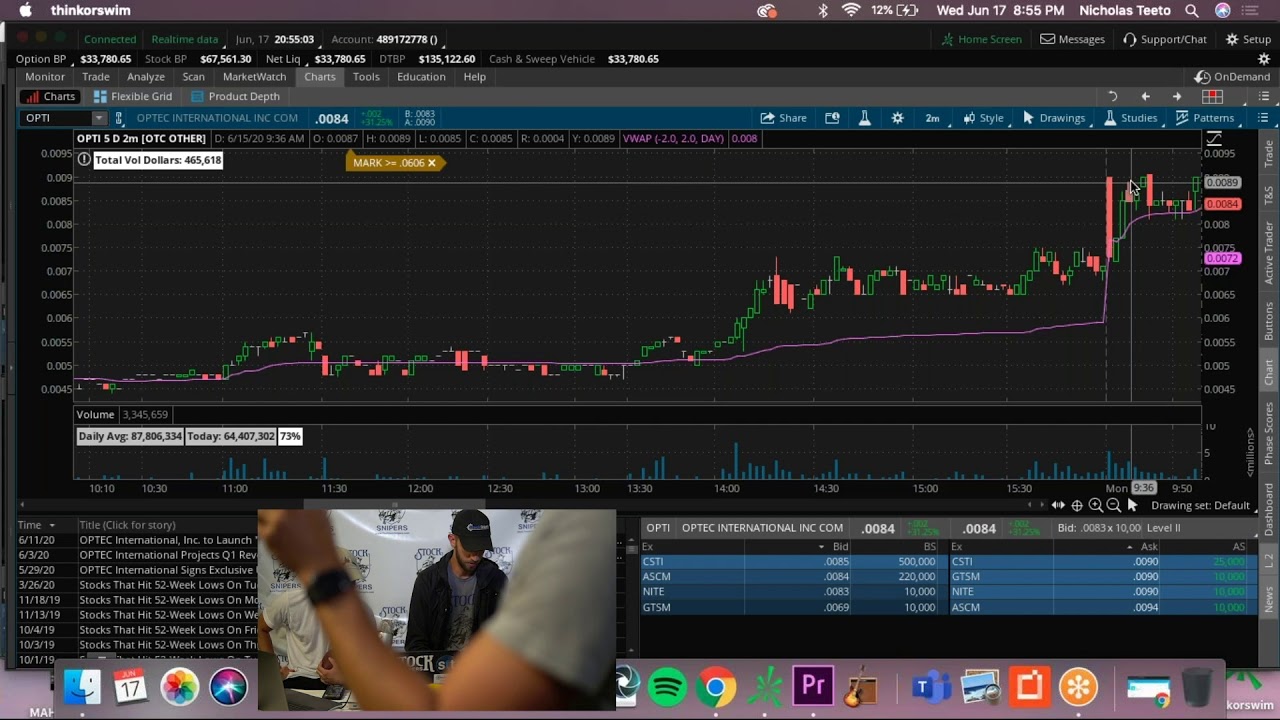
Task: Open the Help tab
Action: tap(474, 77)
